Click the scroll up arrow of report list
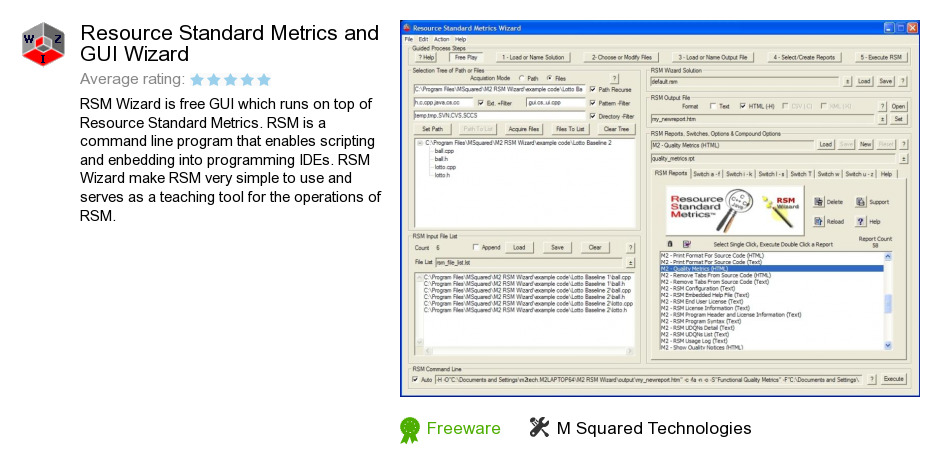Screen dimensions: 940x474 (888, 256)
